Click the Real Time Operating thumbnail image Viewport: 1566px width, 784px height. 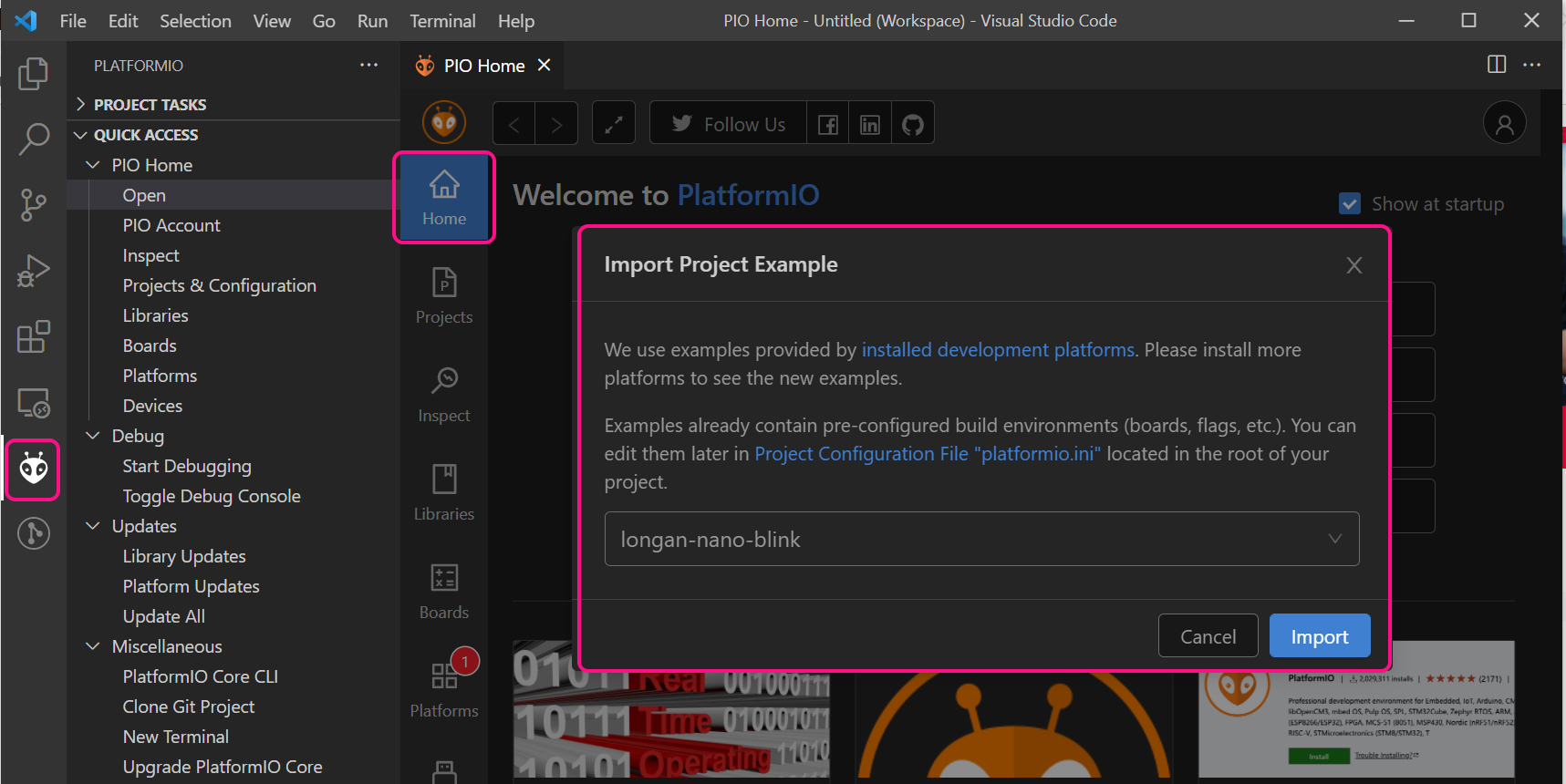coord(672,710)
